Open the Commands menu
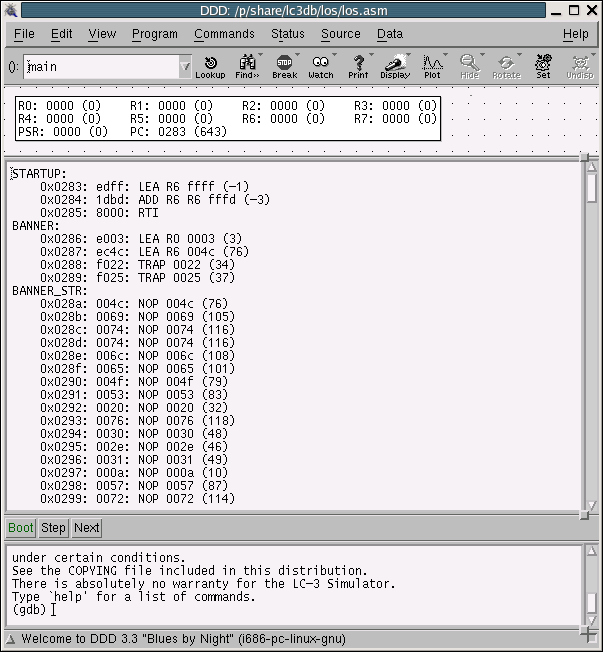603x652 pixels. tap(224, 34)
